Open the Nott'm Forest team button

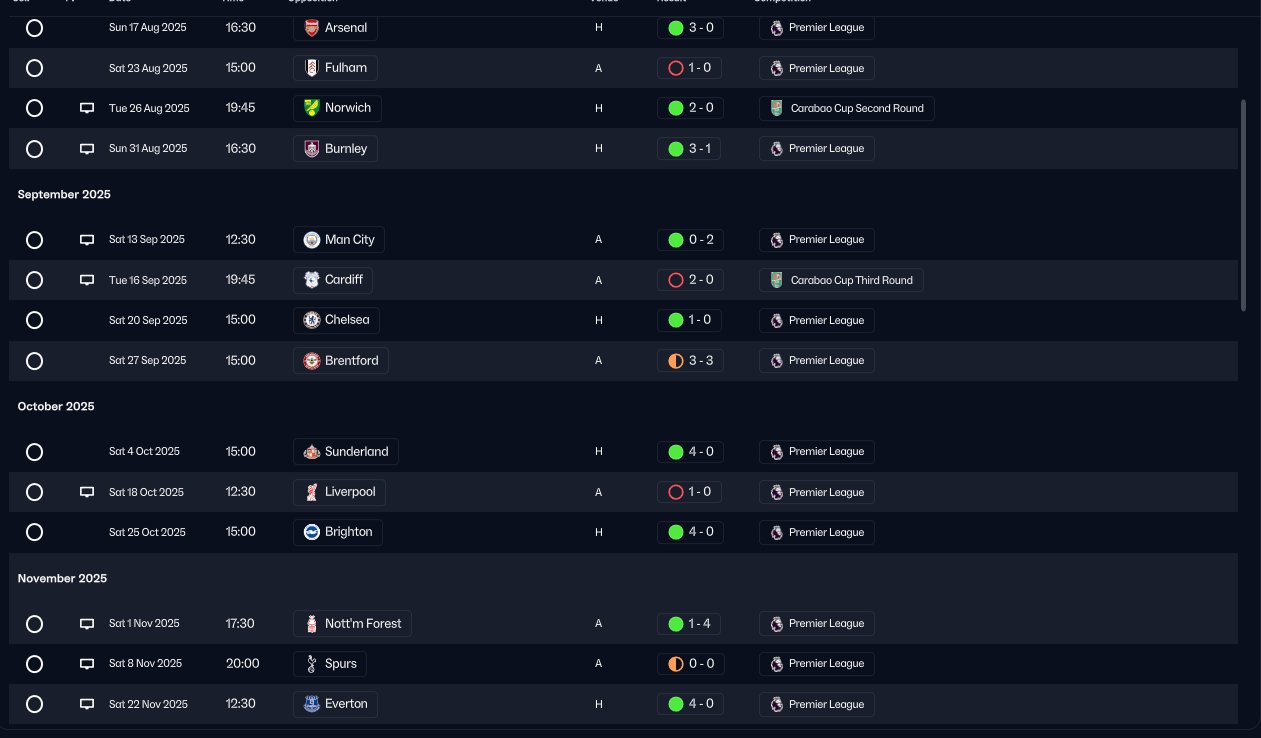click(353, 624)
